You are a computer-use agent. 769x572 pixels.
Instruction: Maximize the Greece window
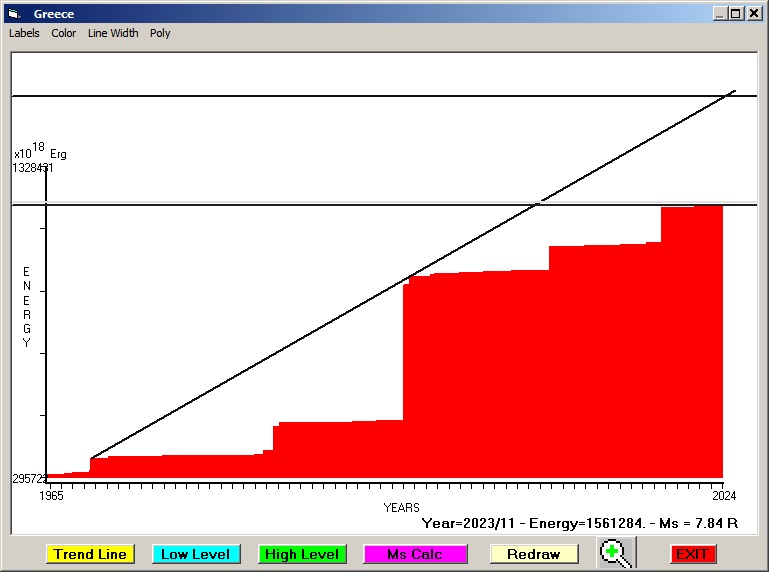pyautogui.click(x=736, y=14)
